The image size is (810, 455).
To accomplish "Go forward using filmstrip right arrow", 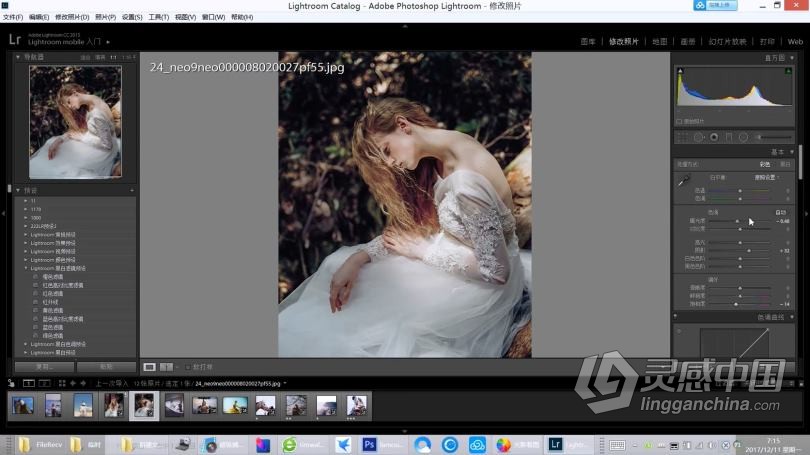I will [x=83, y=384].
